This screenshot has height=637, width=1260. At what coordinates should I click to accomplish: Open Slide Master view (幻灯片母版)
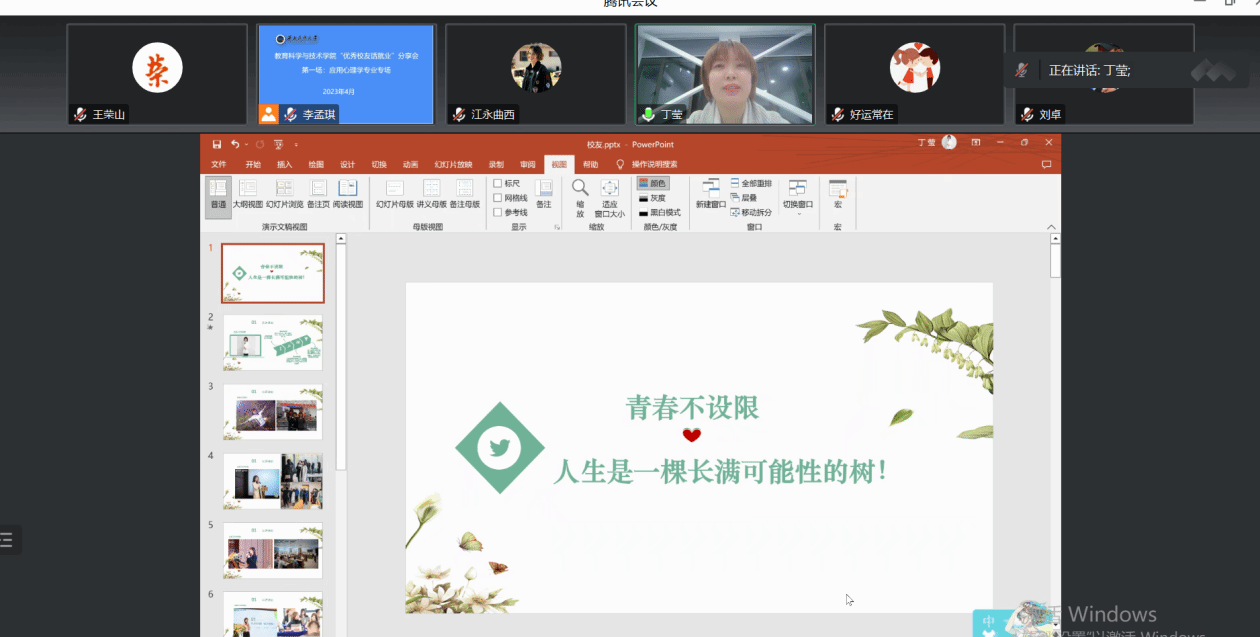pyautogui.click(x=394, y=193)
